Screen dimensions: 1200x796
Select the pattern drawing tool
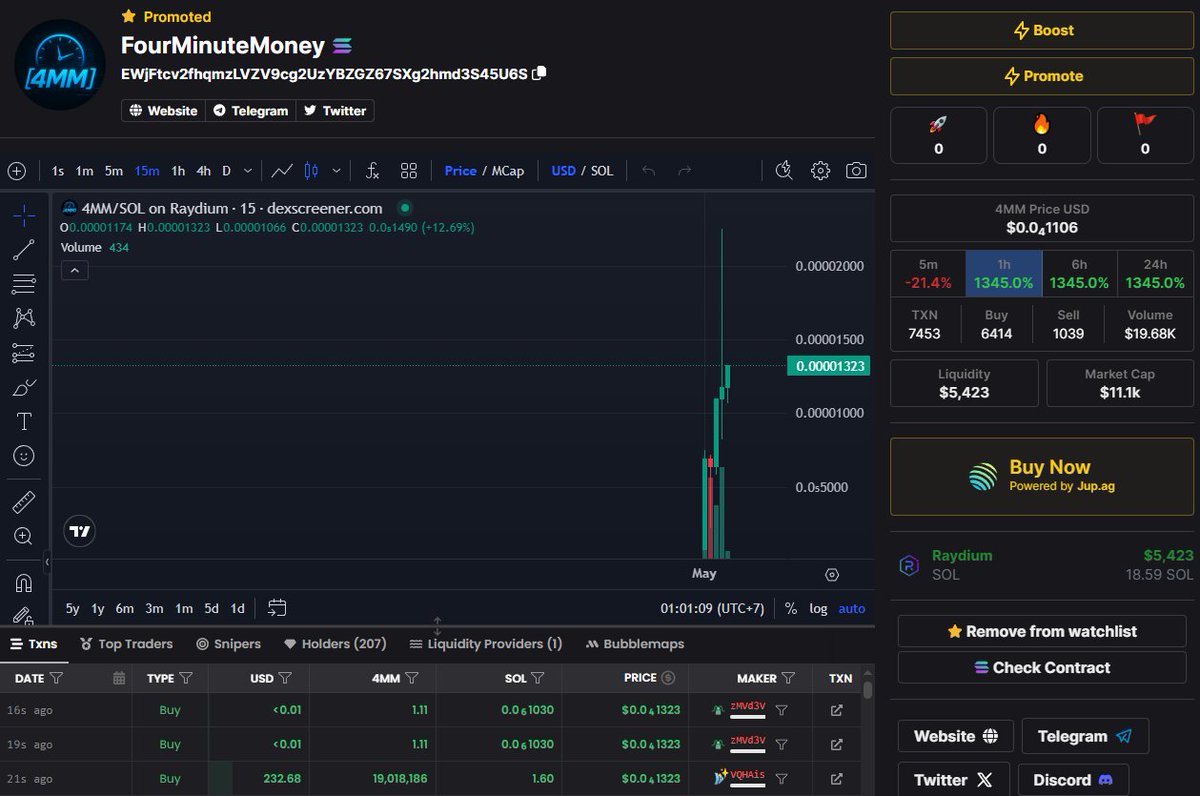coord(24,318)
